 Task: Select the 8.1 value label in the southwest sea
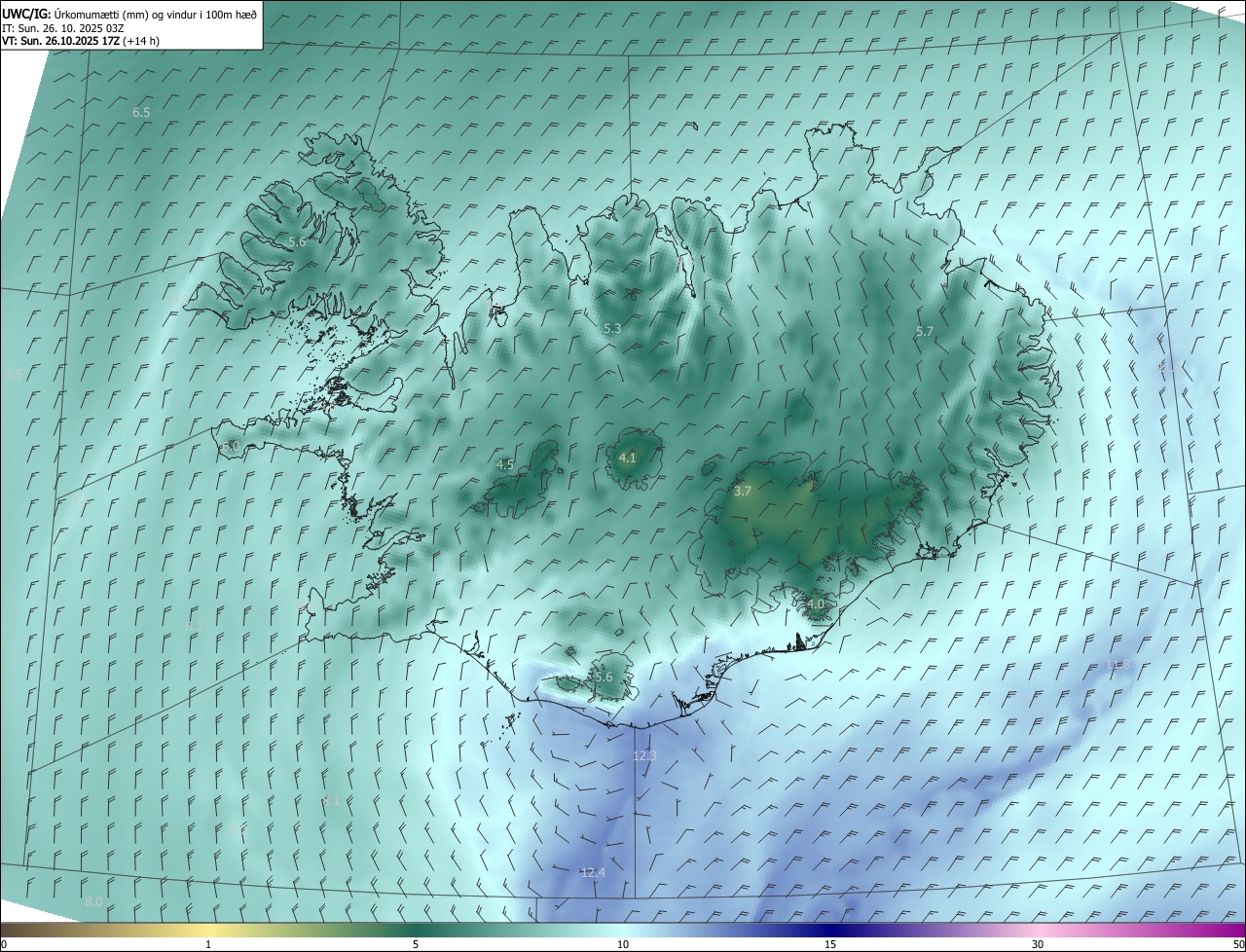pyautogui.click(x=331, y=801)
